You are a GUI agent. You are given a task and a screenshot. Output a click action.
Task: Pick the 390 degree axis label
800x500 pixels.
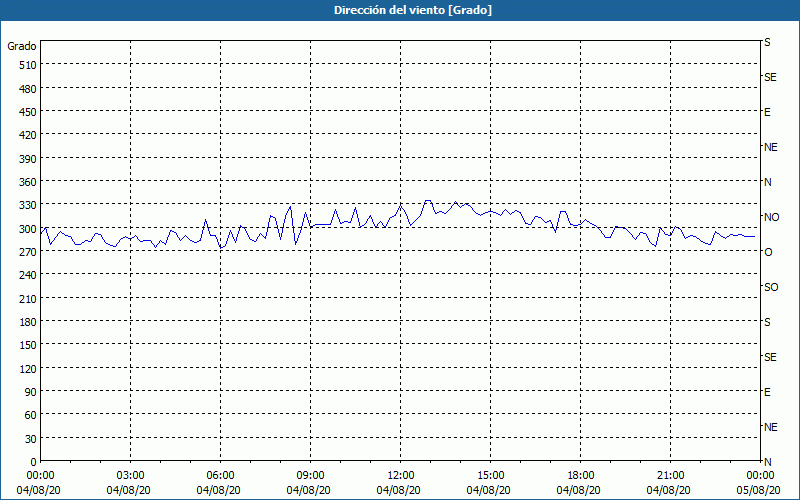[29, 159]
